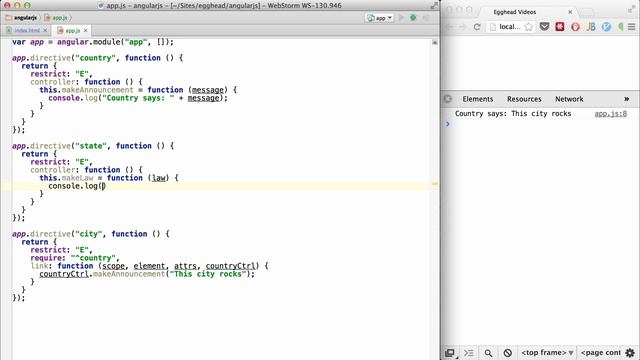This screenshot has height=360, width=640.
Task: Click the console prompt input line
Action: click(541, 124)
